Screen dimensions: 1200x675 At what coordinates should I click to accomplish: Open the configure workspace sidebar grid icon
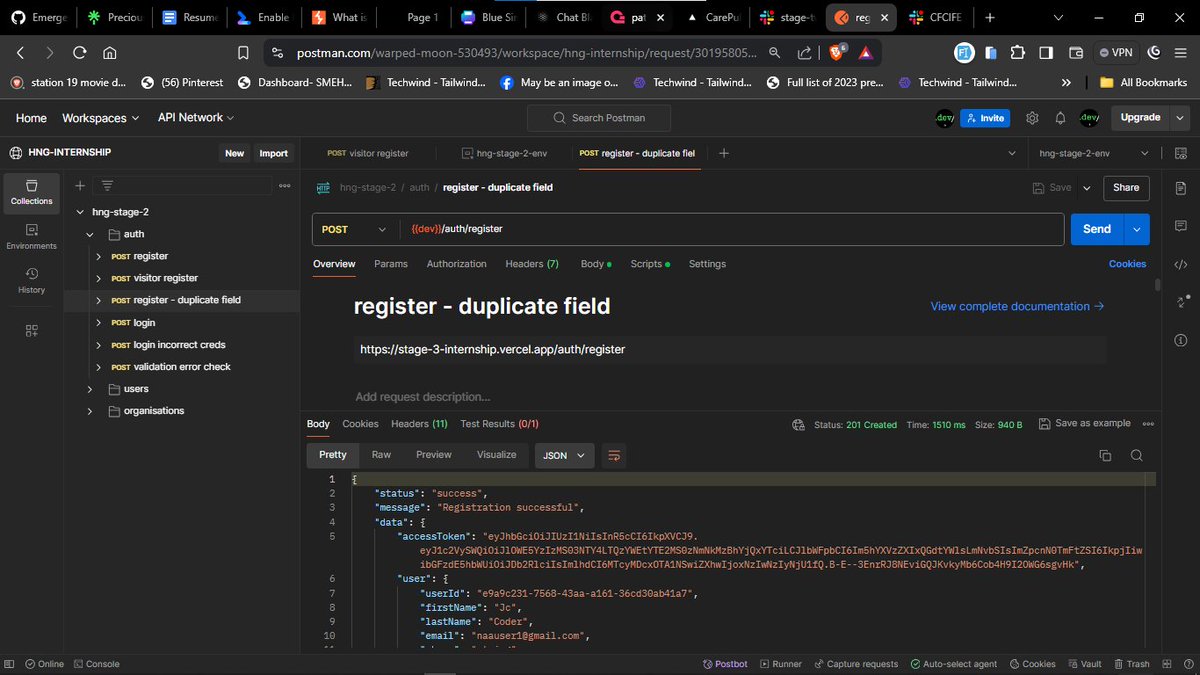31,331
